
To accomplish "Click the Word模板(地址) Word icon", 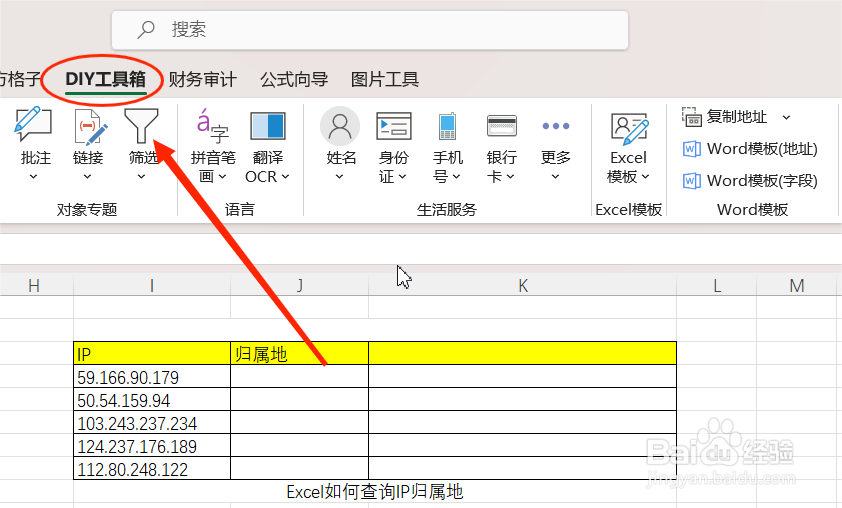I will coord(691,149).
